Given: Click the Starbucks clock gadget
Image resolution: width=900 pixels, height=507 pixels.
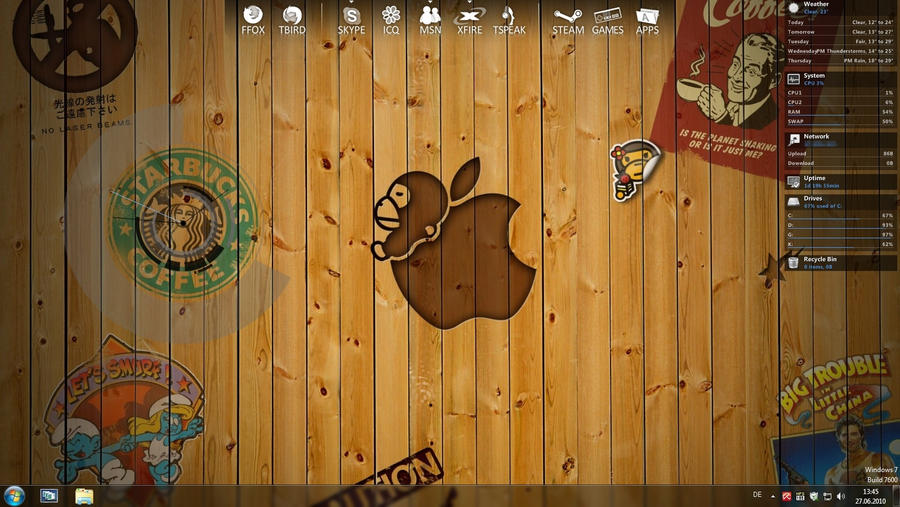Looking at the screenshot, I should click(x=183, y=223).
